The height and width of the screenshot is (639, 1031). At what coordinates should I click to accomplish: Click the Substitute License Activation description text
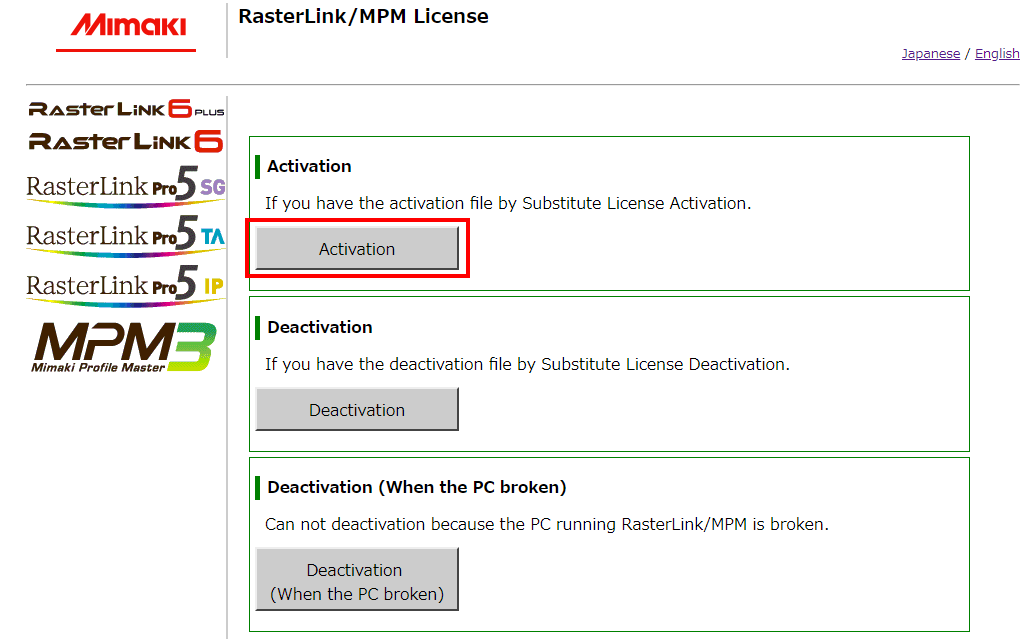coord(490,203)
